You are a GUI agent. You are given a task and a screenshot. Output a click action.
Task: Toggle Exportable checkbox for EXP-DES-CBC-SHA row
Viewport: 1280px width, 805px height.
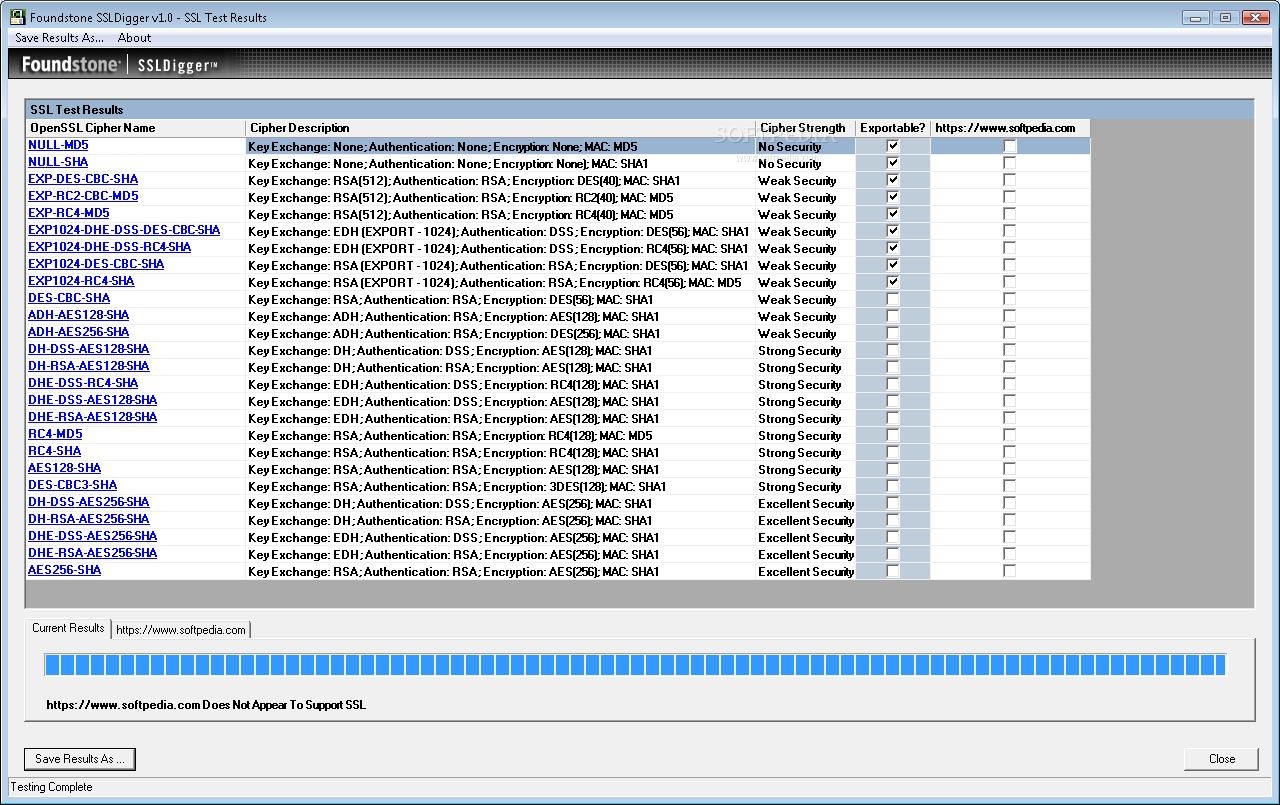pyautogui.click(x=893, y=180)
